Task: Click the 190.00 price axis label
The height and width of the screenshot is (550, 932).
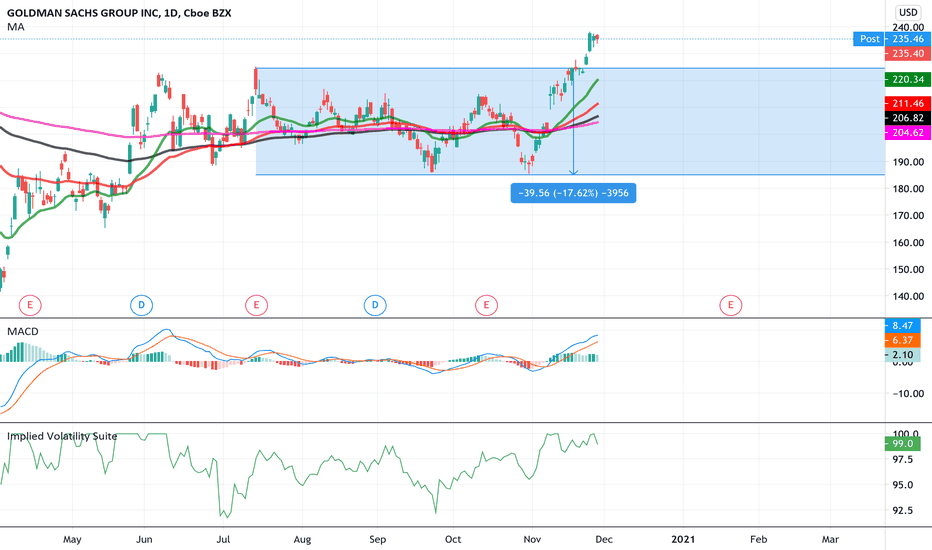Action: click(x=908, y=162)
